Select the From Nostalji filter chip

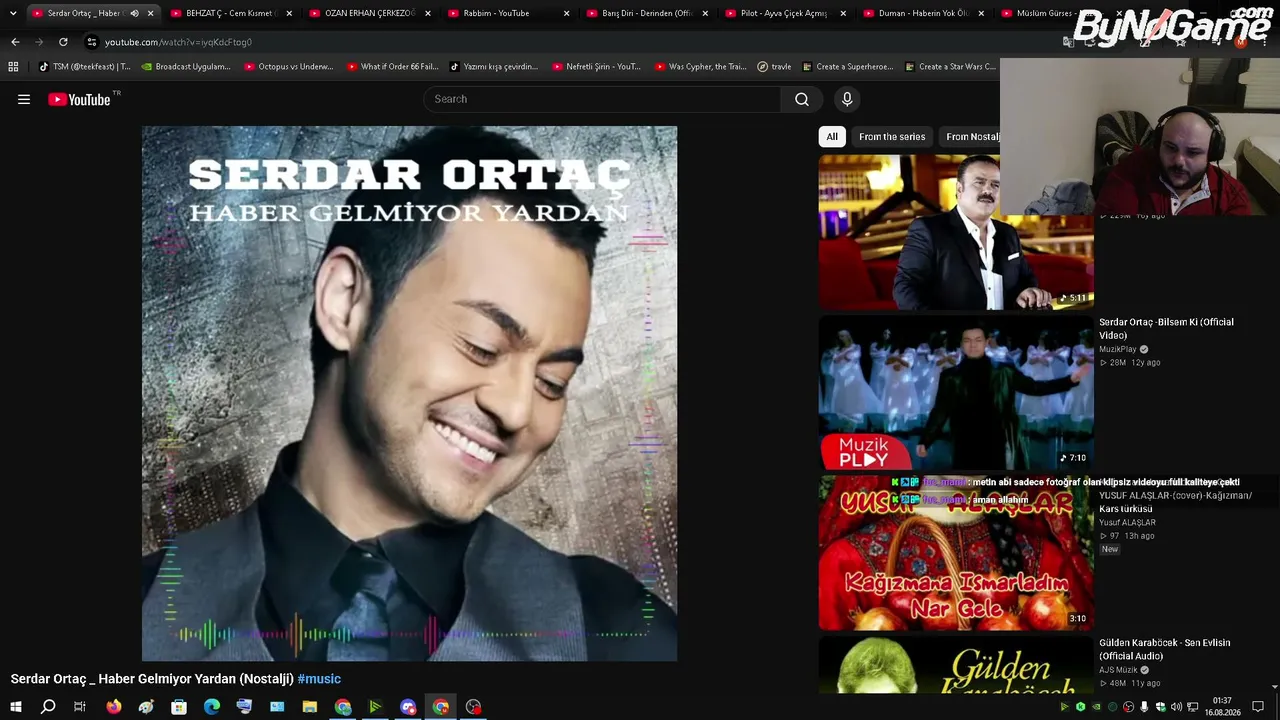(x=969, y=137)
